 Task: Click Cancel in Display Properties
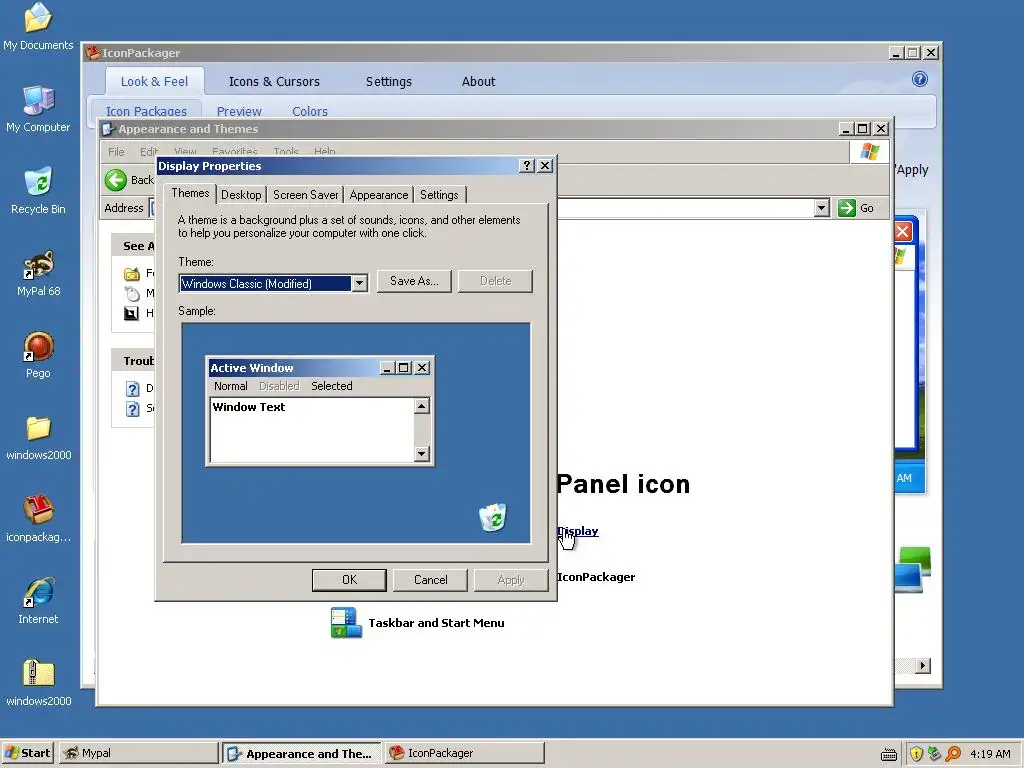coord(430,580)
